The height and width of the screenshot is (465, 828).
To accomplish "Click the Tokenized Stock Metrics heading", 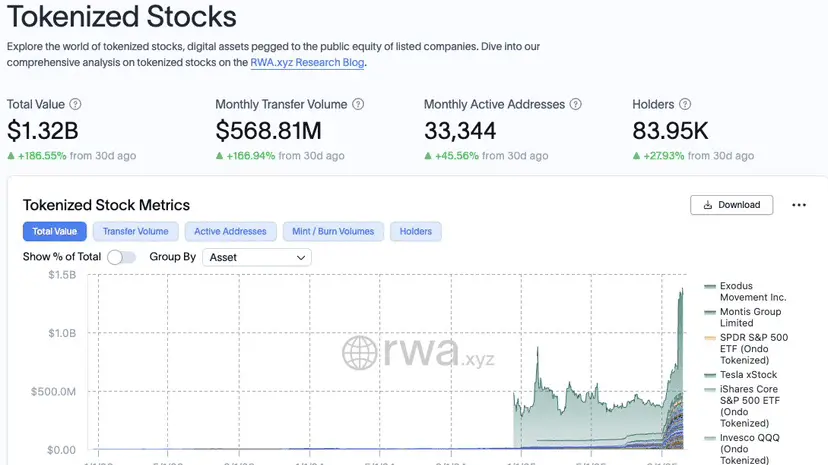I will [x=106, y=205].
